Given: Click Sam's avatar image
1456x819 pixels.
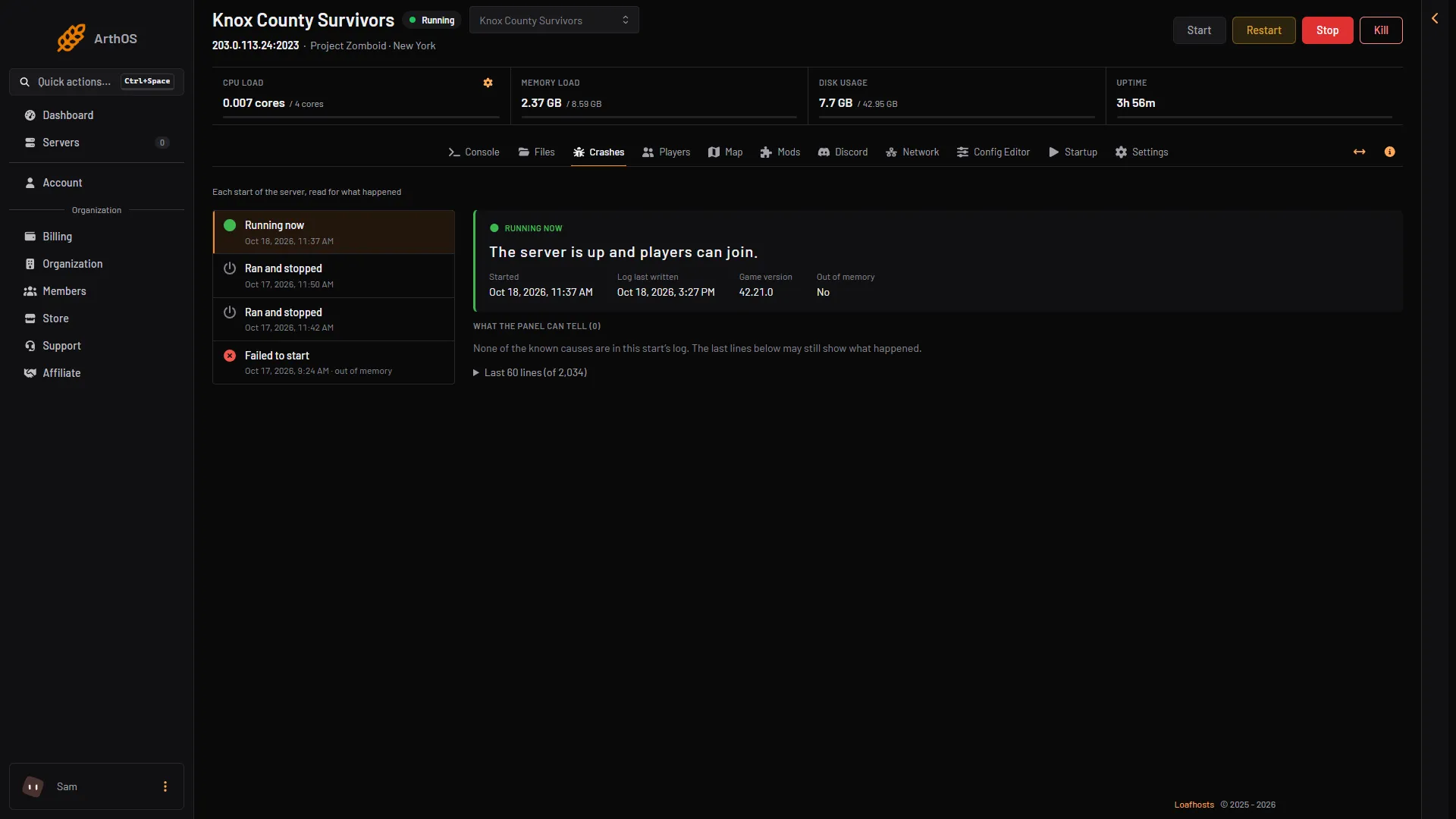Looking at the screenshot, I should (x=33, y=786).
